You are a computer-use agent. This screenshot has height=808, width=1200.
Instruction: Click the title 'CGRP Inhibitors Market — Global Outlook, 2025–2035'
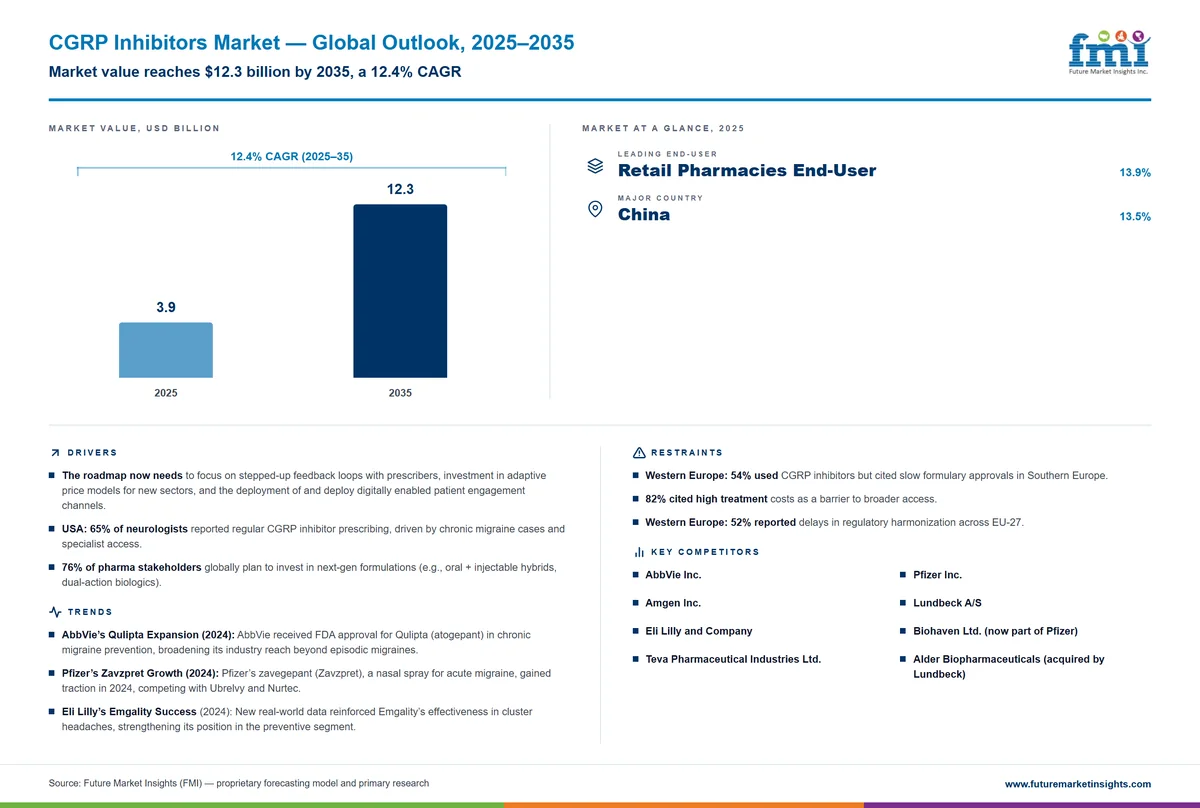311,43
